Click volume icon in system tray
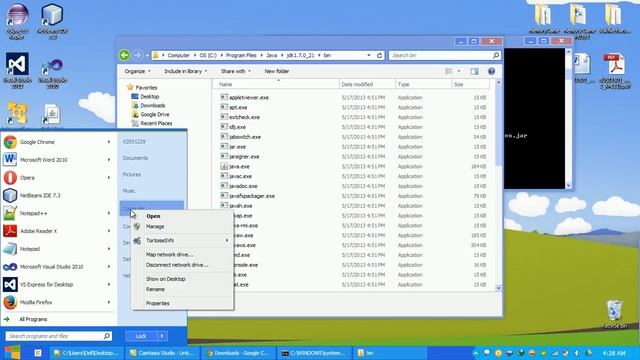The height and width of the screenshot is (360, 640). 577,353
